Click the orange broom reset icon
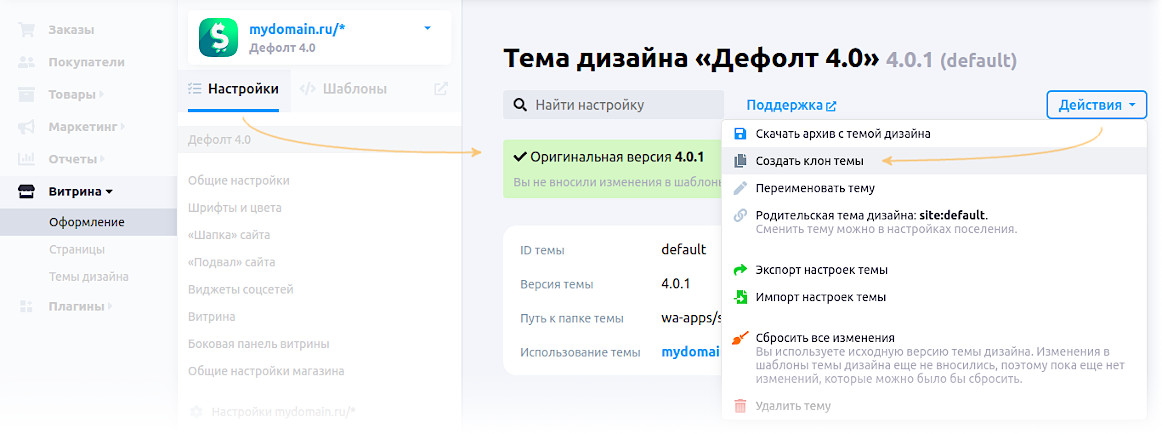The width and height of the screenshot is (1162, 434). point(740,339)
